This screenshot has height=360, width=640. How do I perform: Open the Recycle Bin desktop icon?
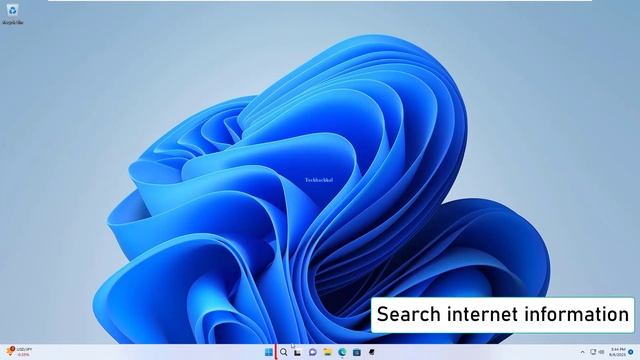[13, 14]
